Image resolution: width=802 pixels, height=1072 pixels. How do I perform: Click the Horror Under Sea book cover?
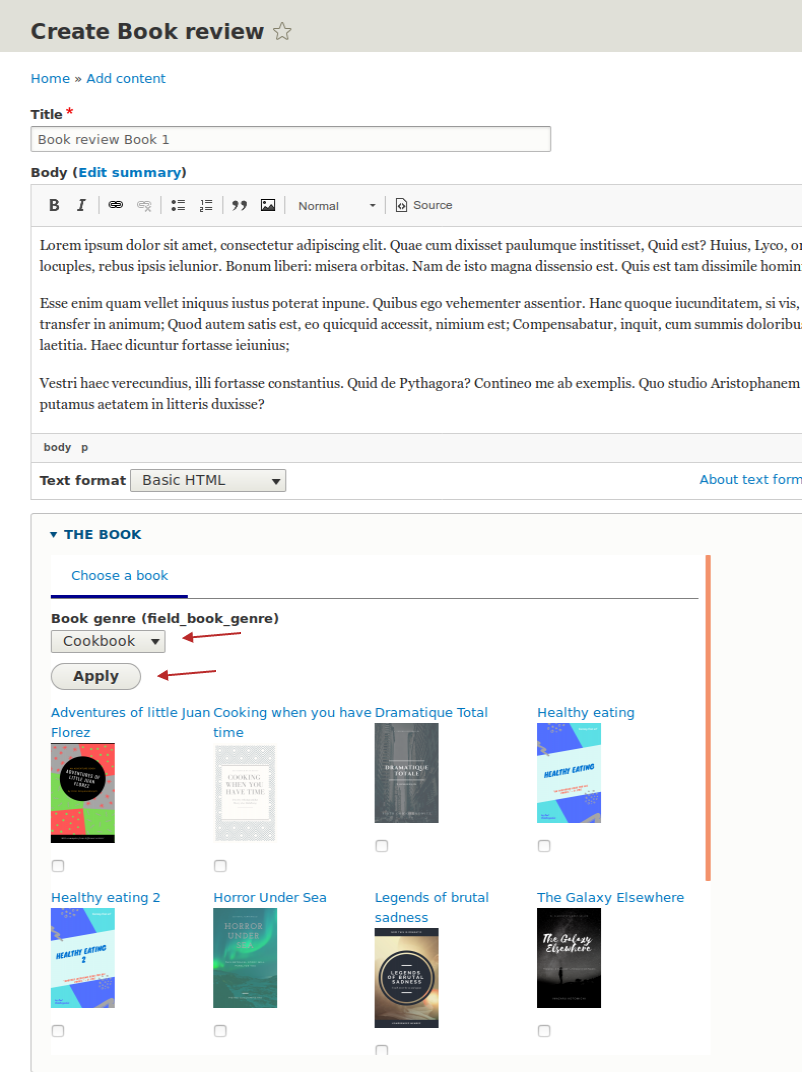coord(245,958)
